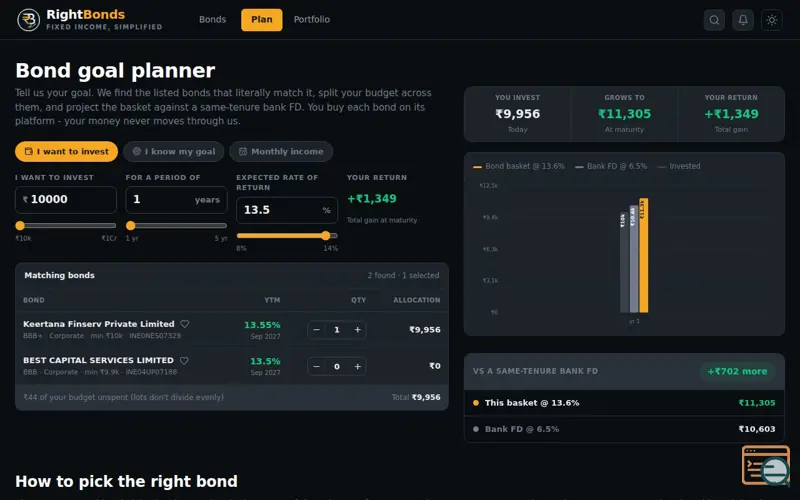Decrease Keertana Finserv quantity with minus
This screenshot has width=800, height=500.
click(x=316, y=330)
